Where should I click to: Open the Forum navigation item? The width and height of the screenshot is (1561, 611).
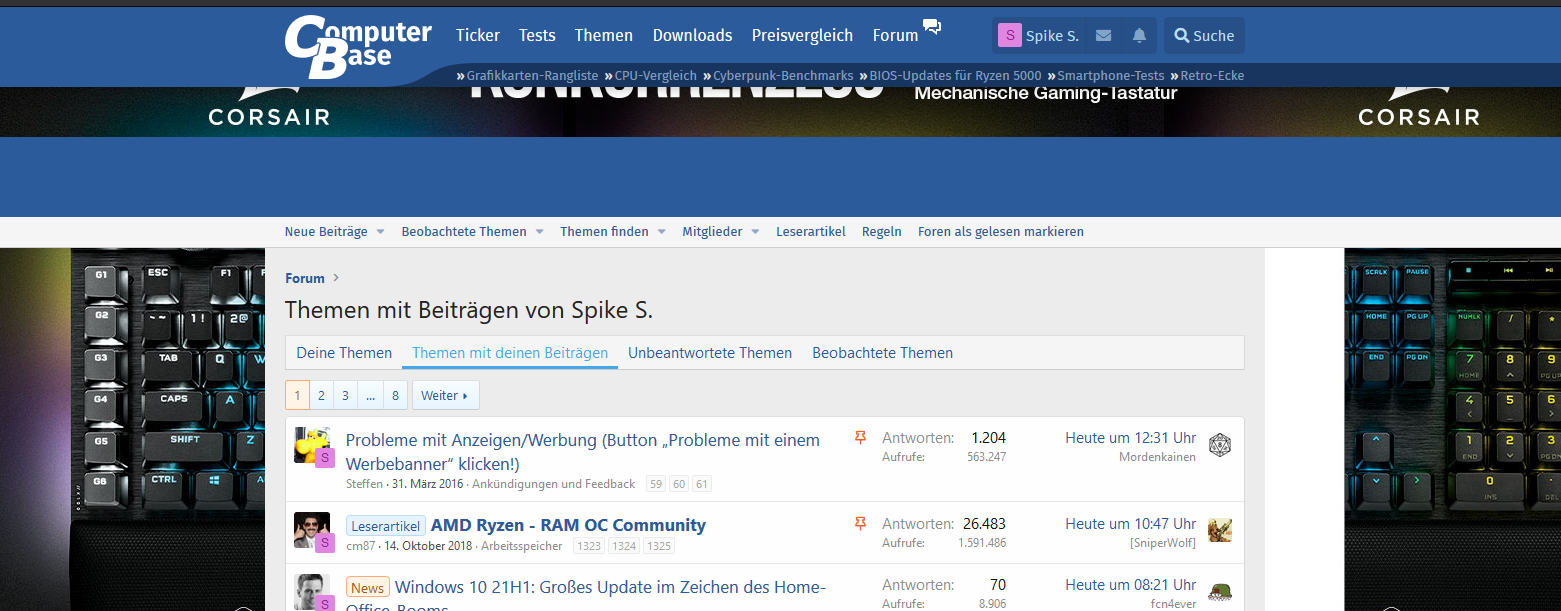point(895,36)
